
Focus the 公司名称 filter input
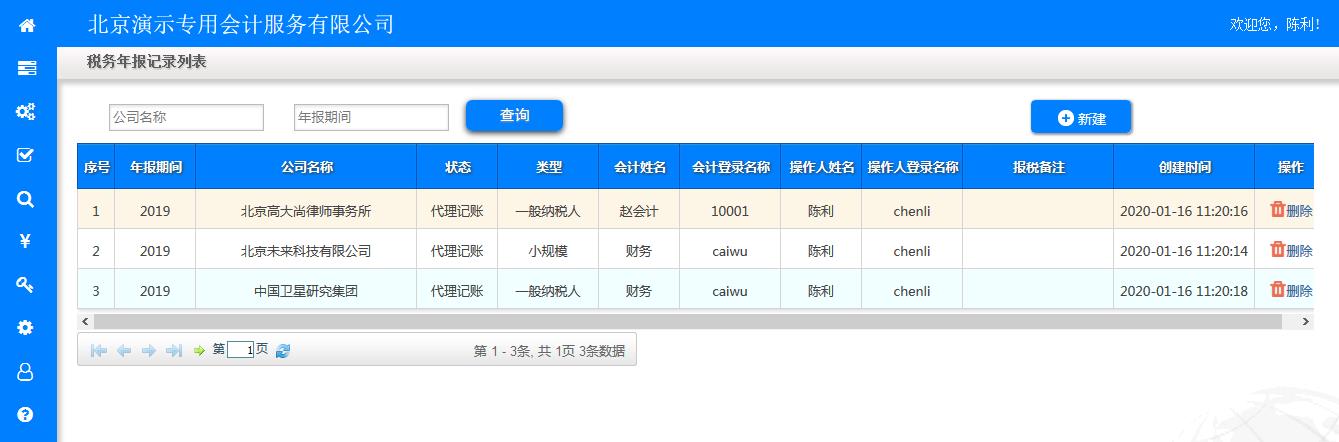tap(186, 117)
